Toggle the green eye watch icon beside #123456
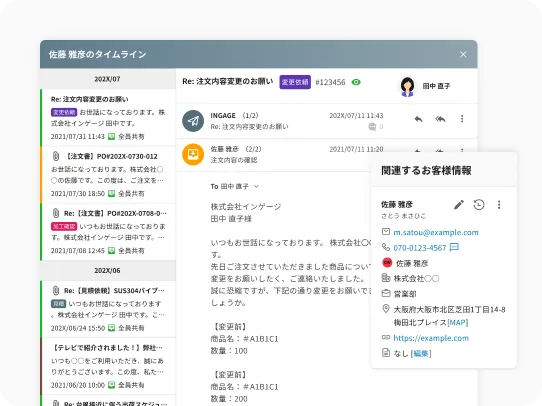The height and width of the screenshot is (406, 542). [356, 82]
